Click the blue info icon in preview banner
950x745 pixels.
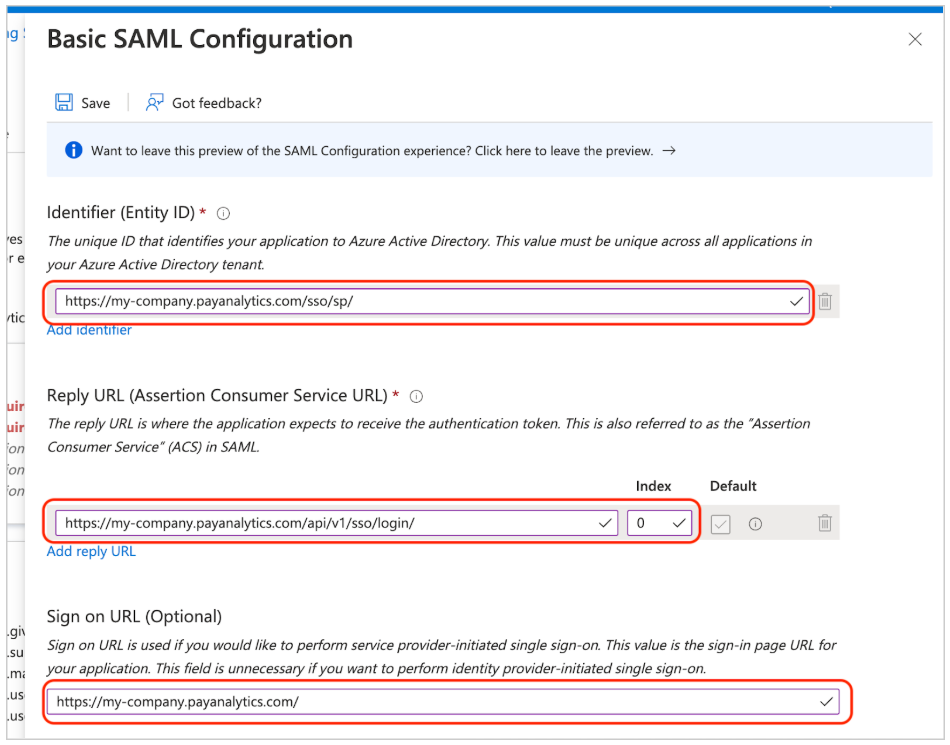click(73, 151)
